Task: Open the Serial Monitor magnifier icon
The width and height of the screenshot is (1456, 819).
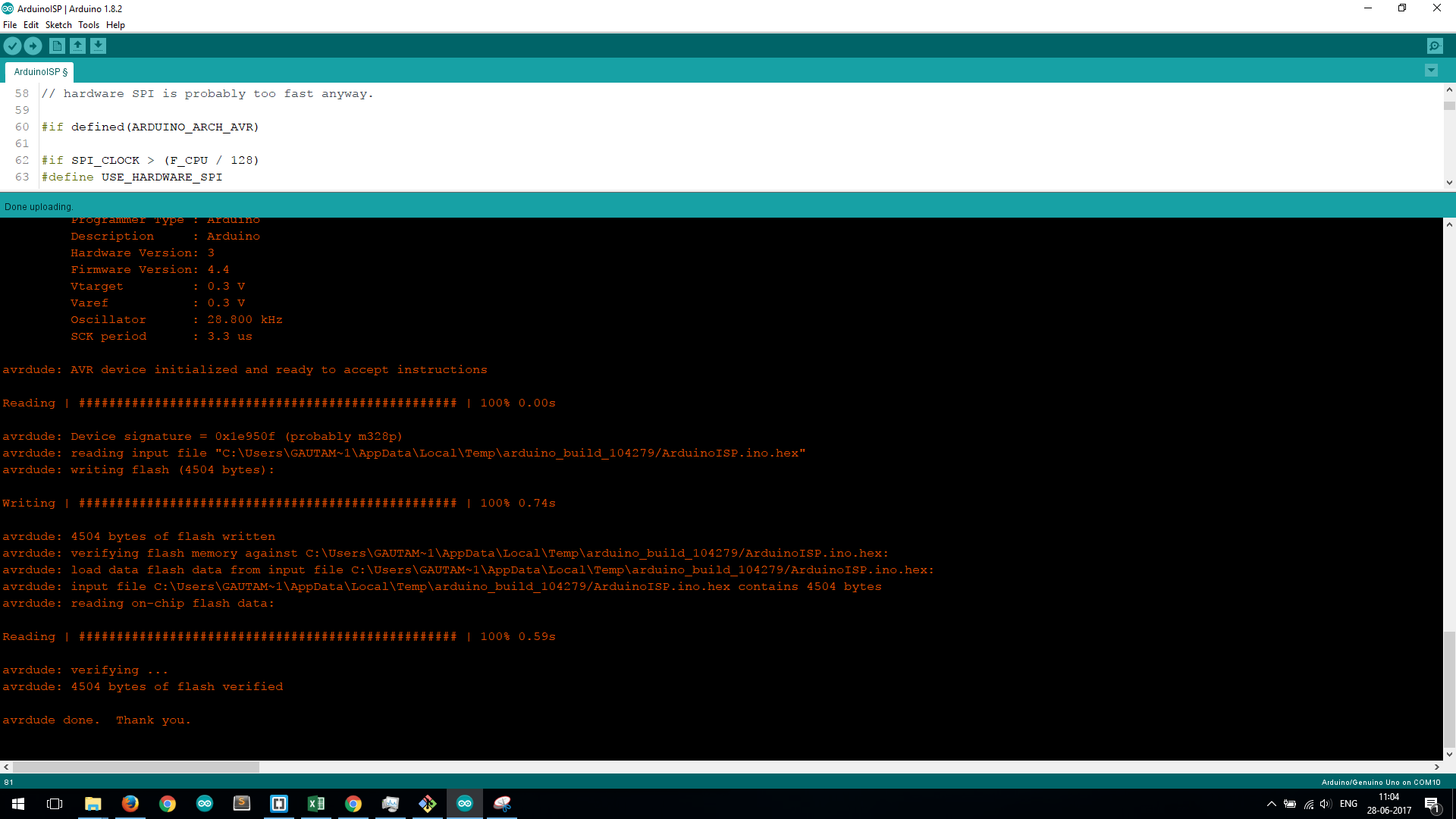Action: (1435, 46)
